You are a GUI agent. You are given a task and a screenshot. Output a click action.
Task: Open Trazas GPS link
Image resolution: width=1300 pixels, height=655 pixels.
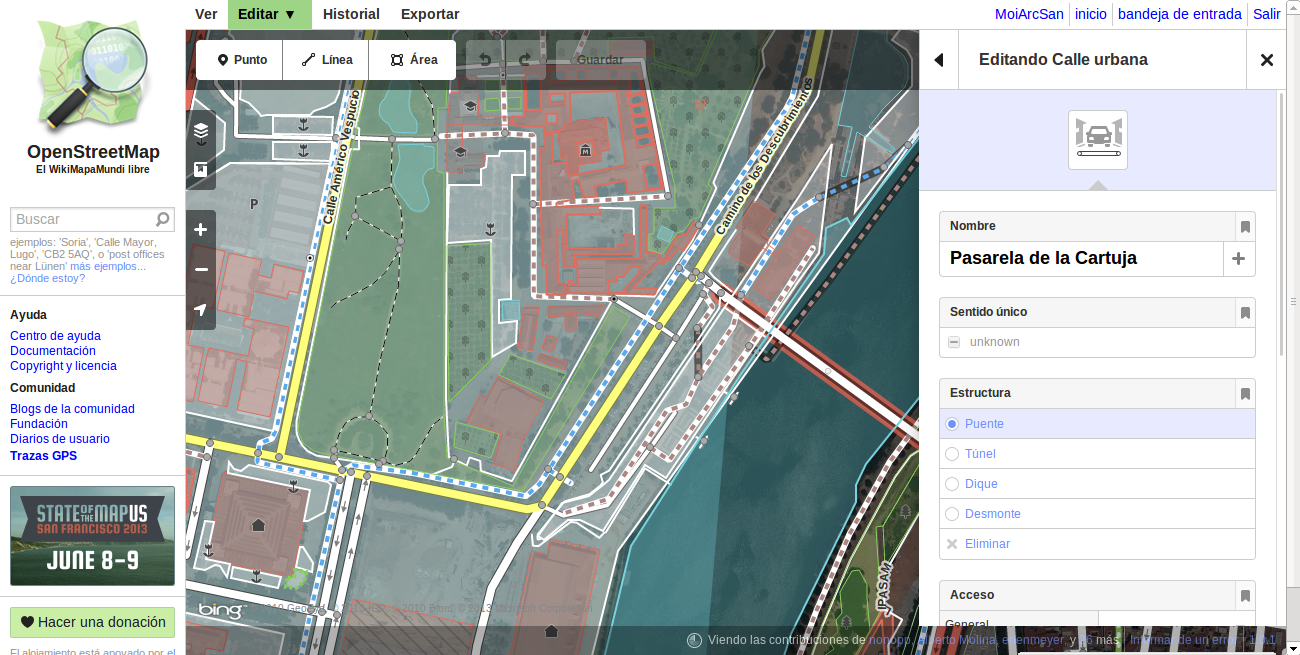click(x=43, y=456)
